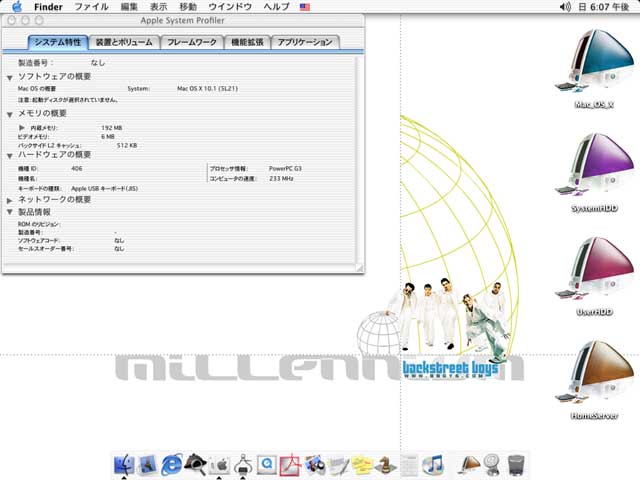The image size is (640, 480).
Task: Collapse the ハードウェアの概要 section
Action: tap(10, 156)
